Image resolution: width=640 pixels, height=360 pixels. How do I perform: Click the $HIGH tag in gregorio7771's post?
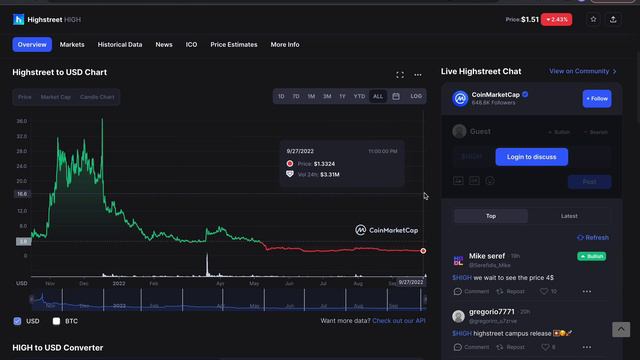coord(462,333)
